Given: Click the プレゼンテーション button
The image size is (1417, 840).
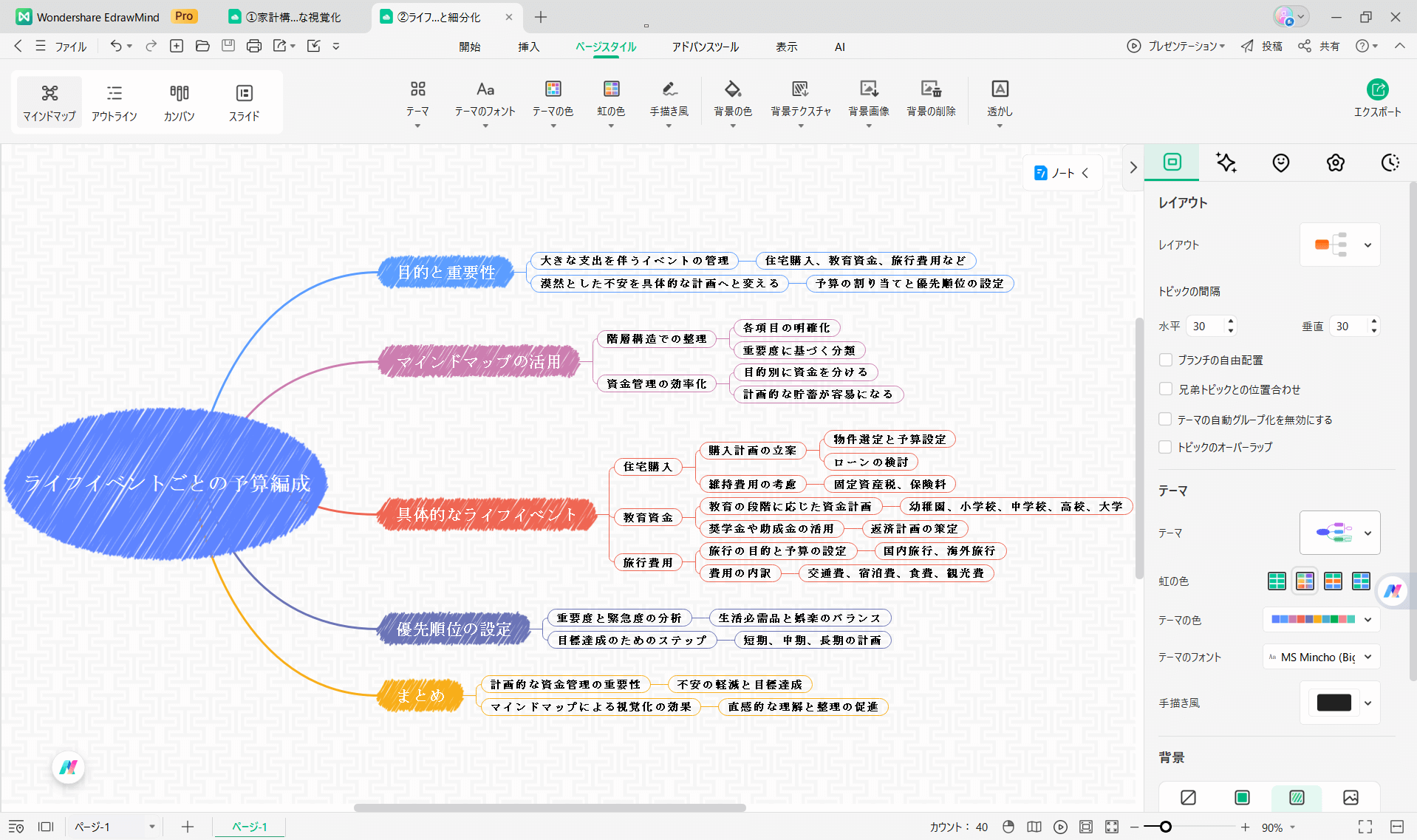Looking at the screenshot, I should coord(1176,46).
